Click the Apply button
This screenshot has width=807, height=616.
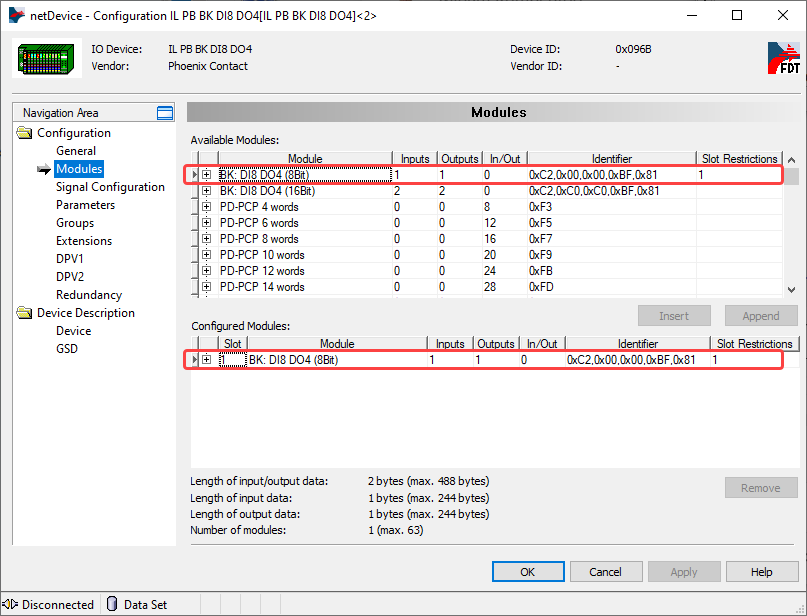coord(684,572)
